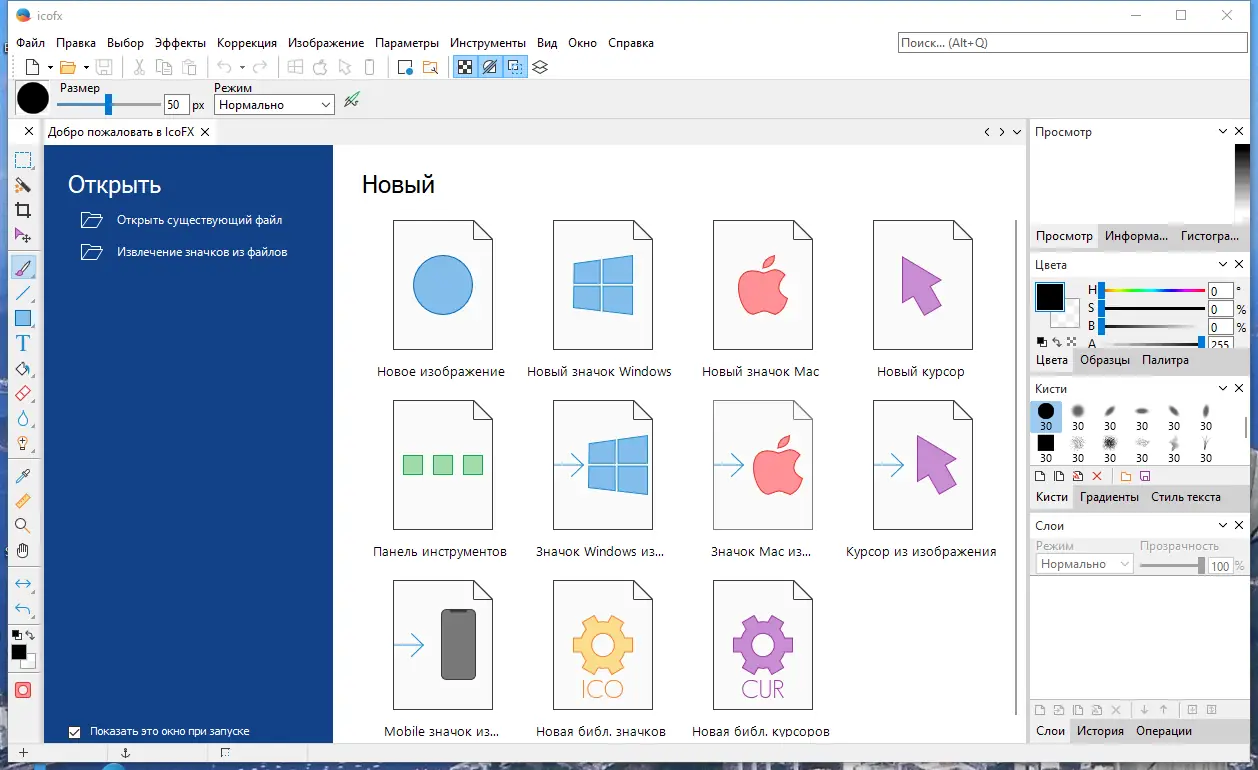1258x770 pixels.
Task: Click the Поиск search field
Action: tap(1072, 43)
